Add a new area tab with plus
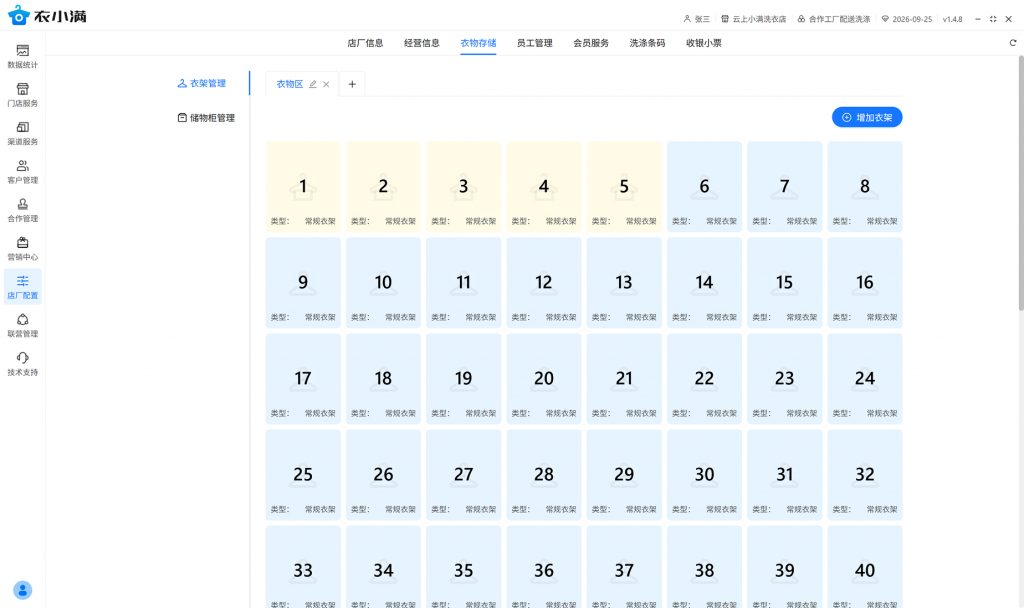Image resolution: width=1024 pixels, height=608 pixels. pos(352,84)
